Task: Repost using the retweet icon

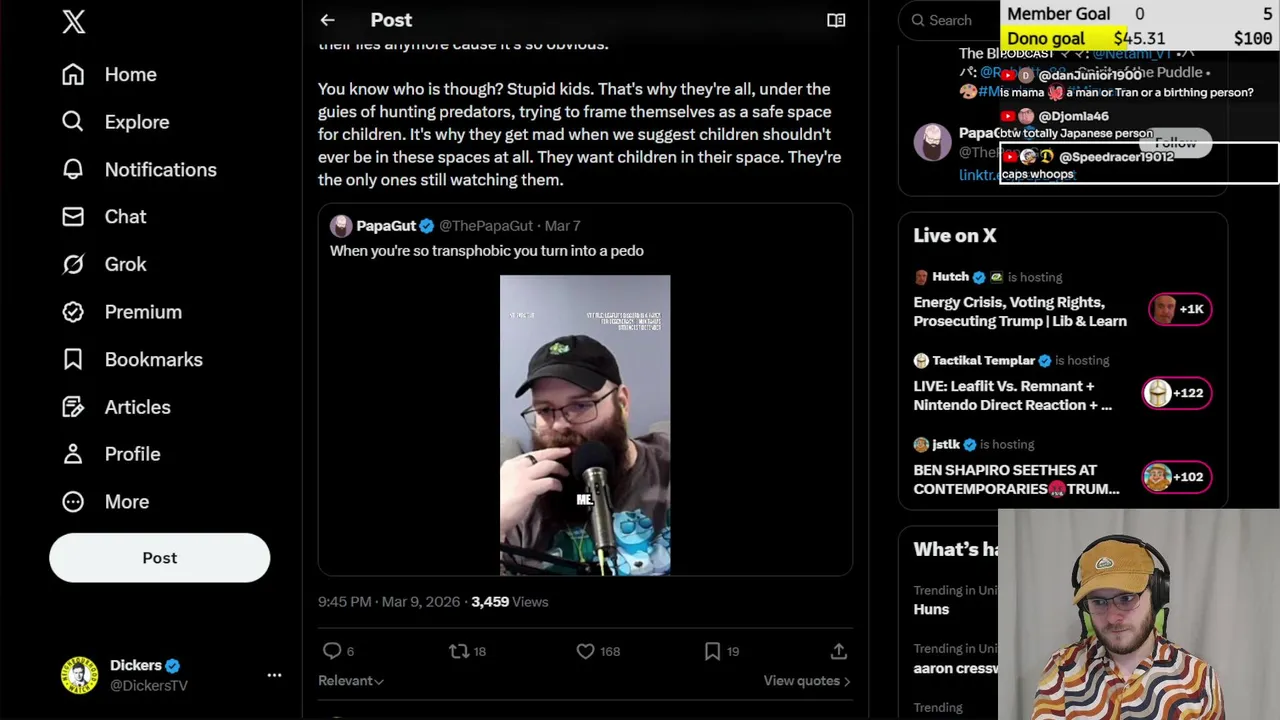Action: [x=459, y=651]
